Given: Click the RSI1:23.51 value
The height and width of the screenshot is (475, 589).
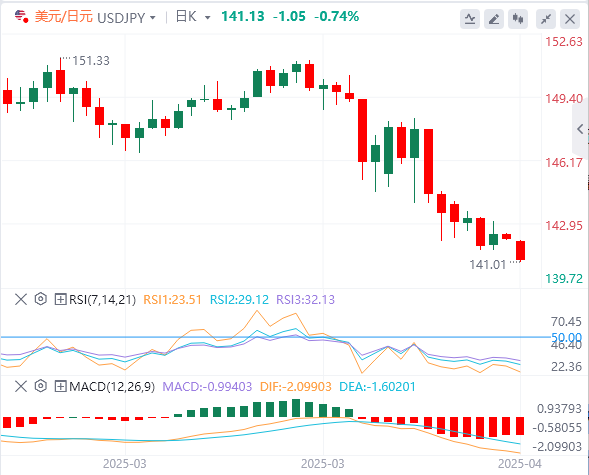Looking at the screenshot, I should coord(172,300).
